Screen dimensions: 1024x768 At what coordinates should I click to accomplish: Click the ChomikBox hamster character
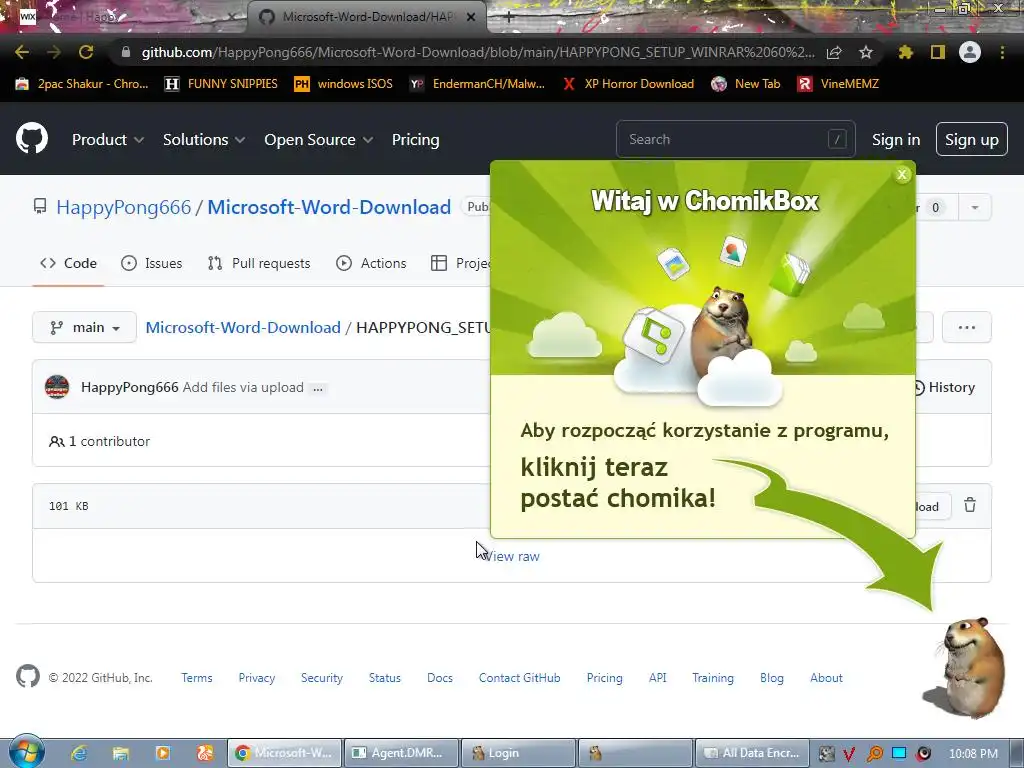(968, 667)
